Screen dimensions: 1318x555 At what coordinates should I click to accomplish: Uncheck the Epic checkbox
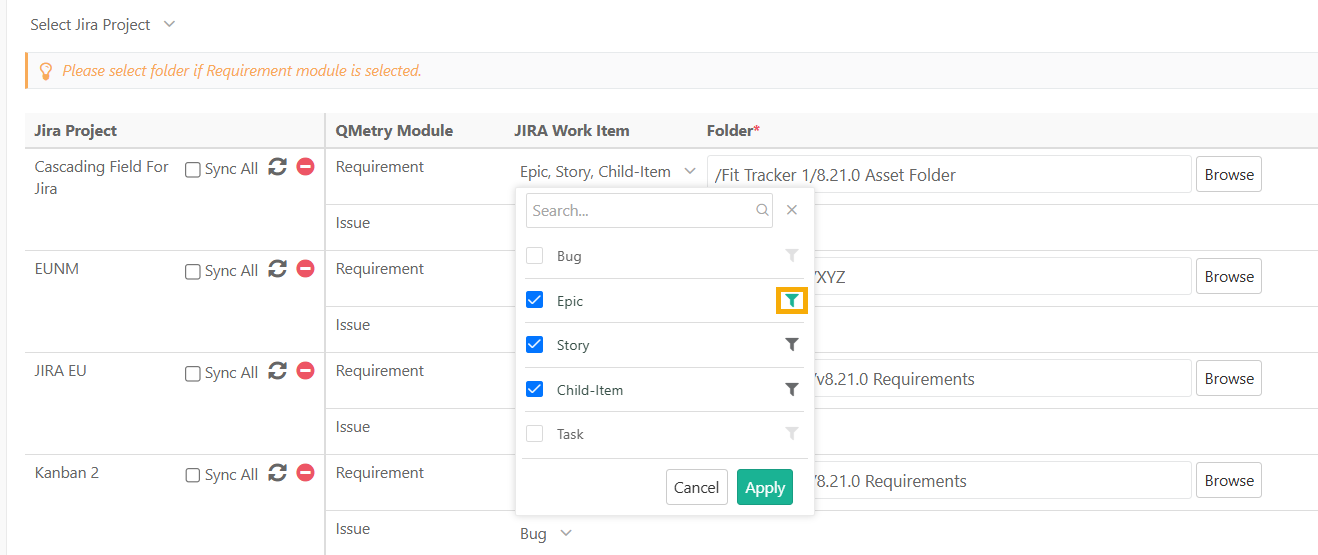coord(535,300)
